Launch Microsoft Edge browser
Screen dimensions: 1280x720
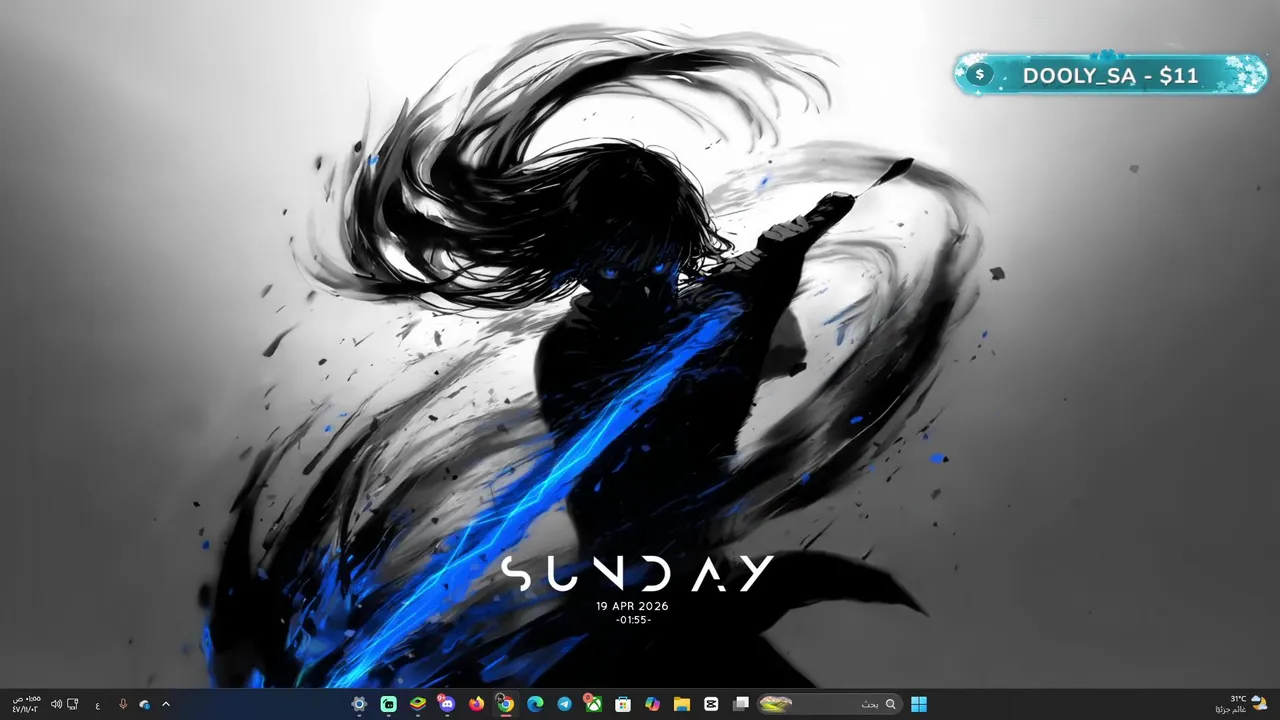(535, 704)
